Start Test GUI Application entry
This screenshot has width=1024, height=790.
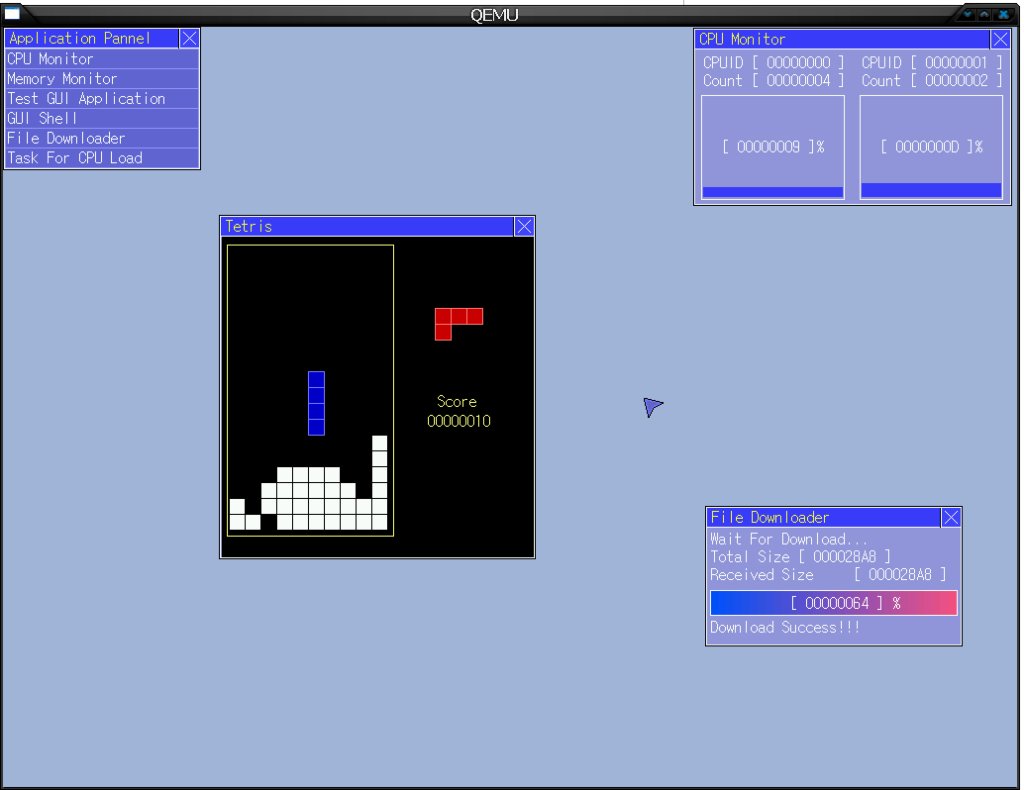[102, 99]
